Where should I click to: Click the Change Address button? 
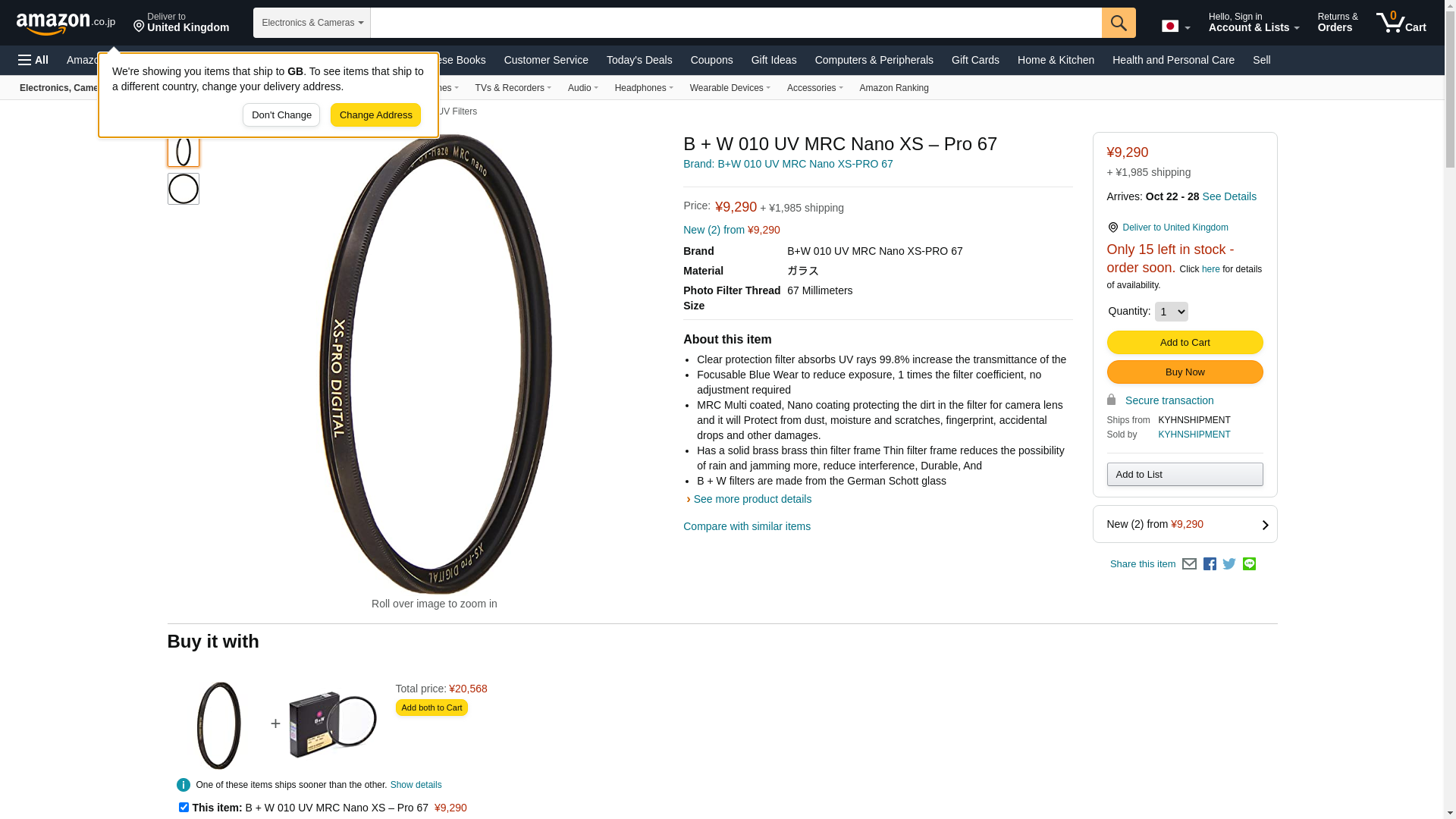[x=375, y=115]
